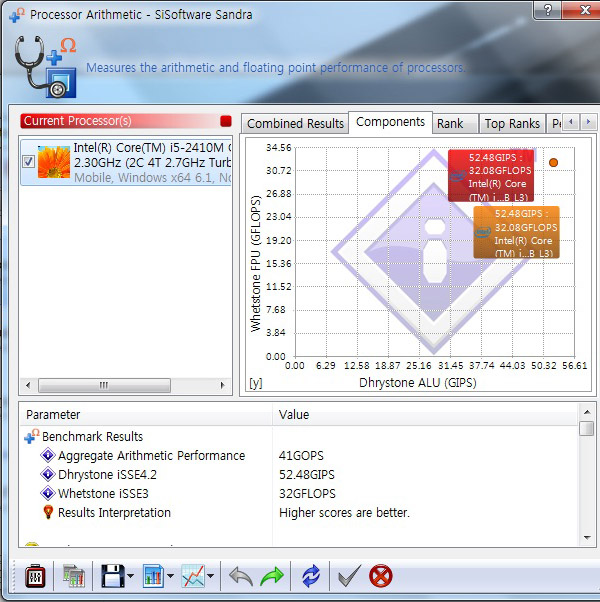Viewport: 600px width, 602px height.
Task: Select the Dhrystone iSSE4.2 row
Action: [x=299, y=475]
